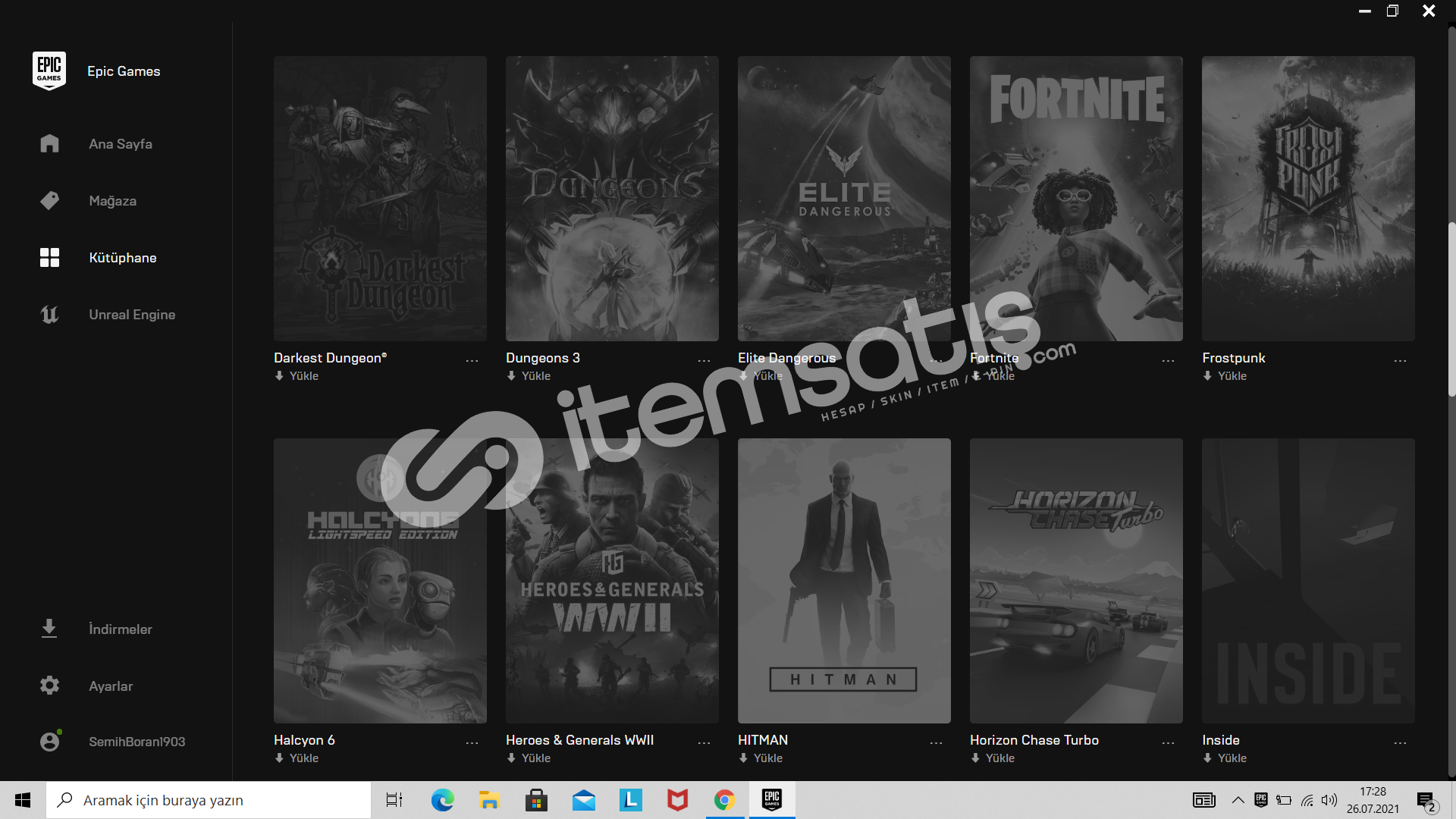Click Yükle under Heroes & Generals WWII

click(x=529, y=758)
